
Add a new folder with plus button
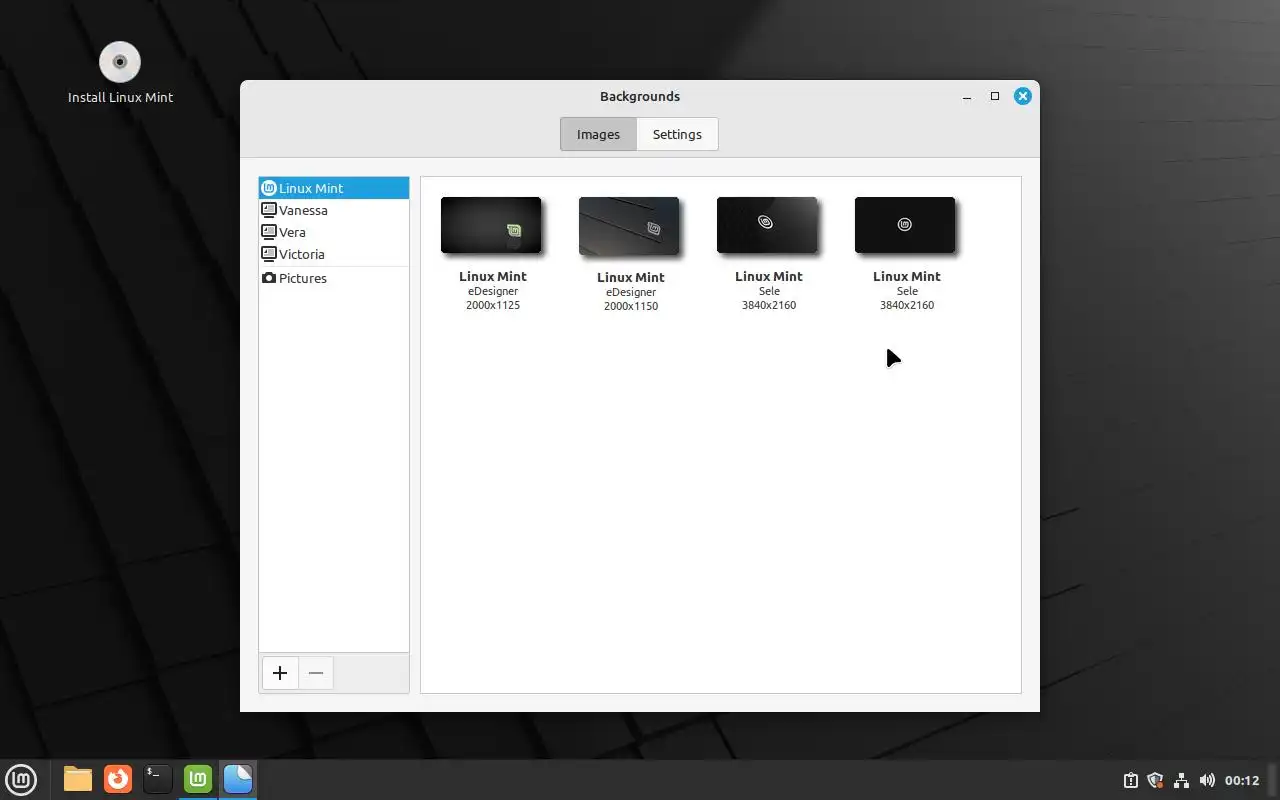point(280,673)
